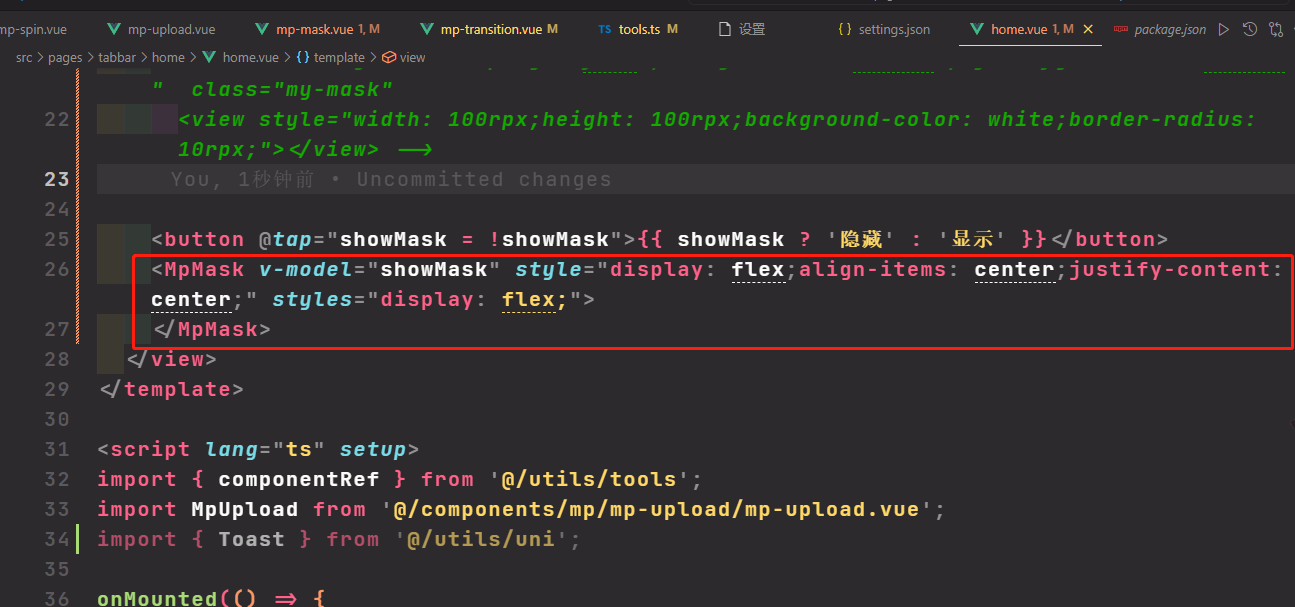Click the green change bar beside line 34
Screen dimensions: 1295x607
click(x=78, y=539)
